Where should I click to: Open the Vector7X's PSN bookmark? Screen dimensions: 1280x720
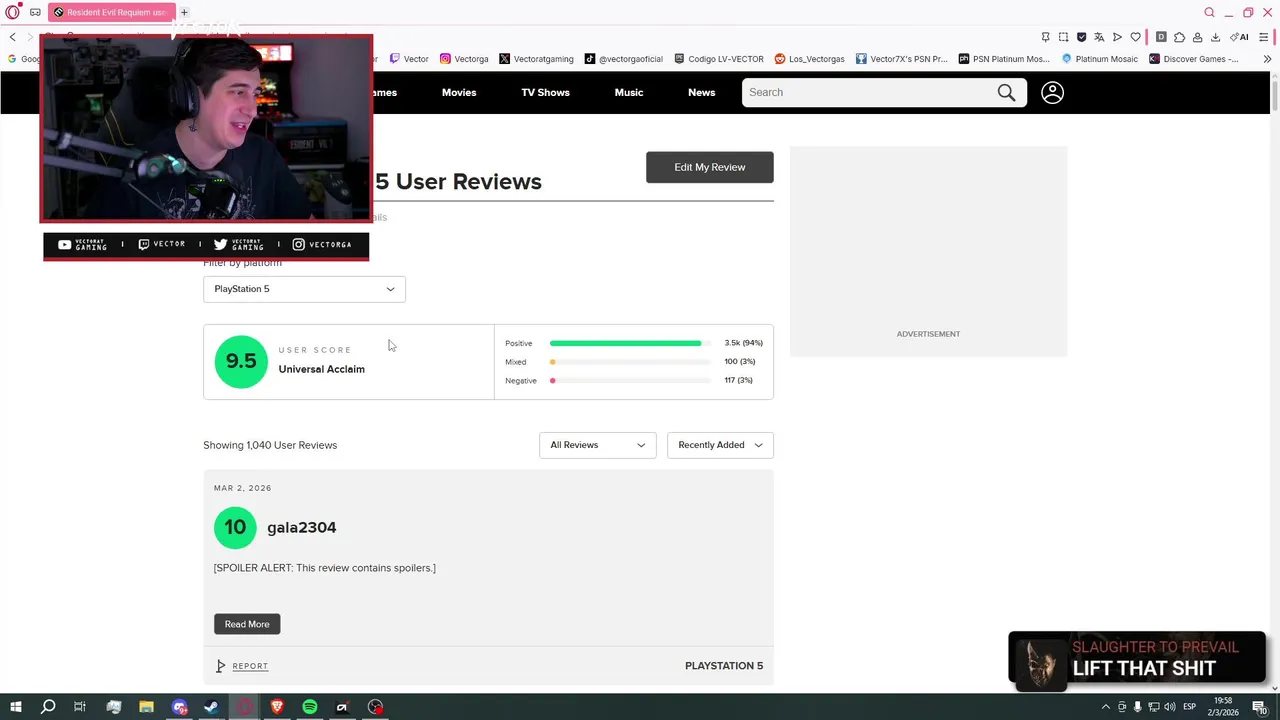pos(901,59)
